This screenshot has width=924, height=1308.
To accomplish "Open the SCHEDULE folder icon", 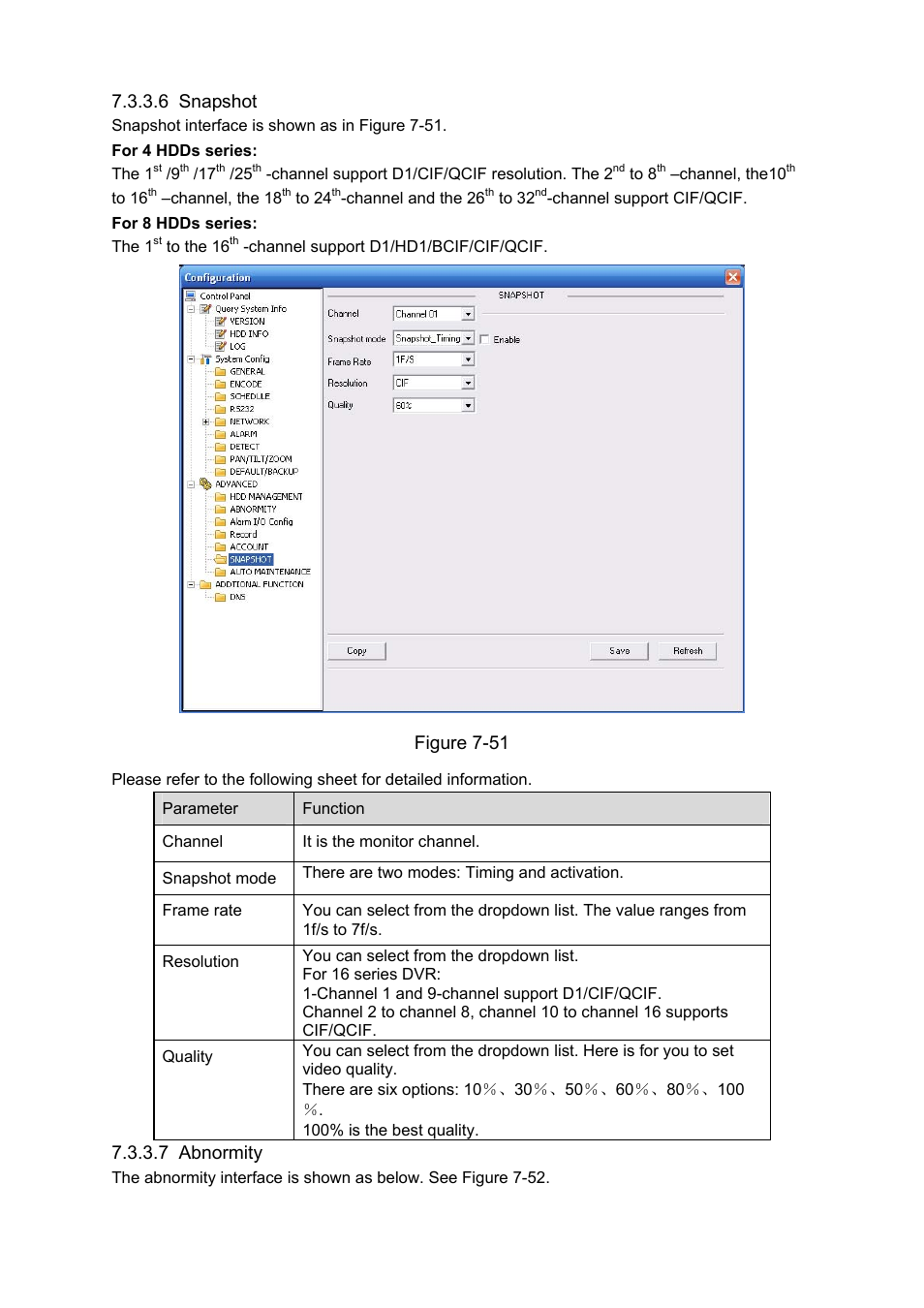I will pyautogui.click(x=221, y=396).
